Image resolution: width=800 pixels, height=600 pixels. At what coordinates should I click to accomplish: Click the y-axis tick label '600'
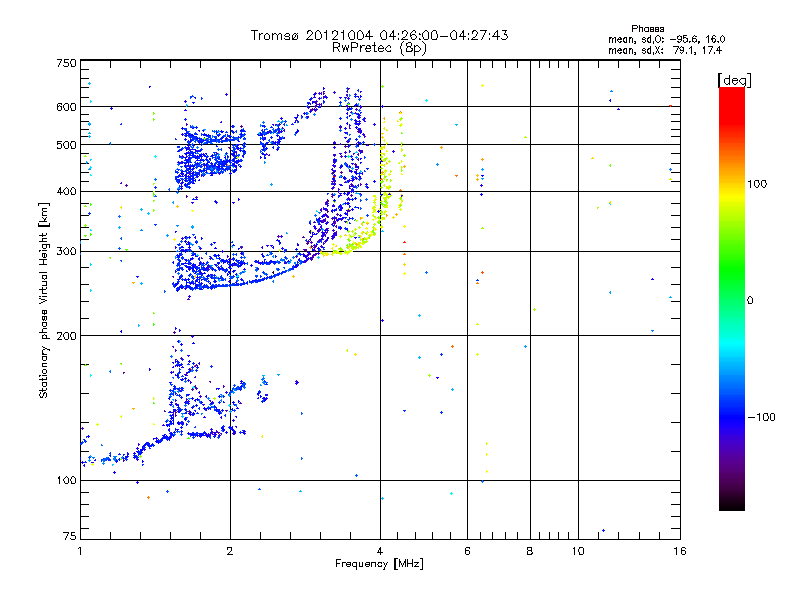click(x=66, y=107)
